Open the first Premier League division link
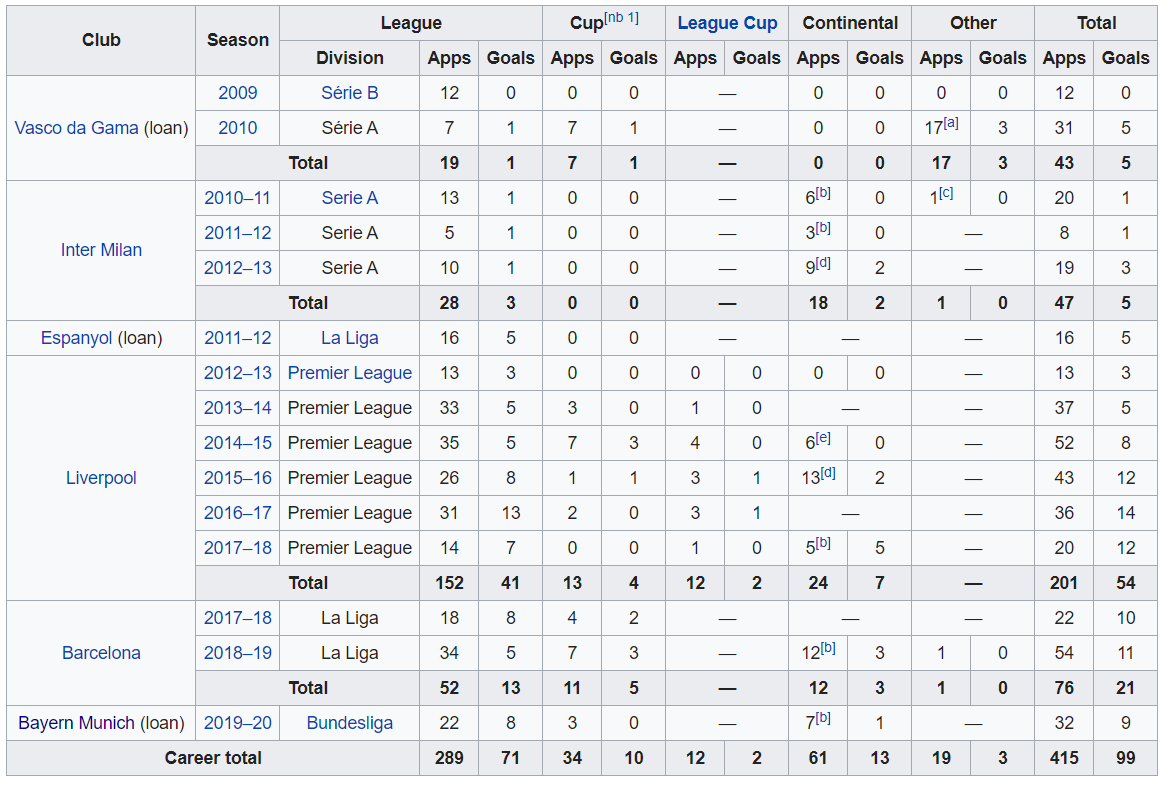 349,373
